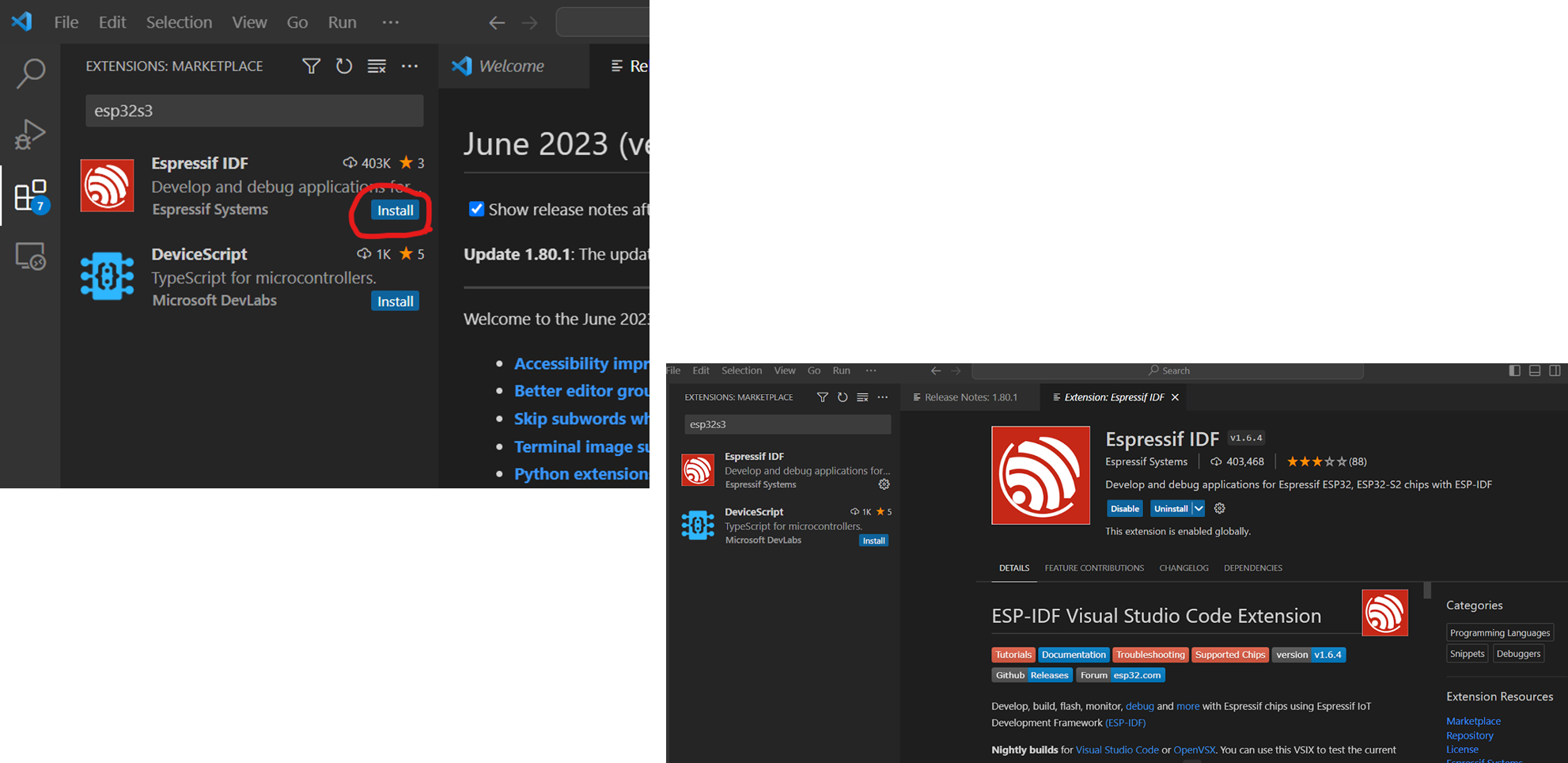
Task: Go forward using arrow in left window
Action: pos(529,23)
